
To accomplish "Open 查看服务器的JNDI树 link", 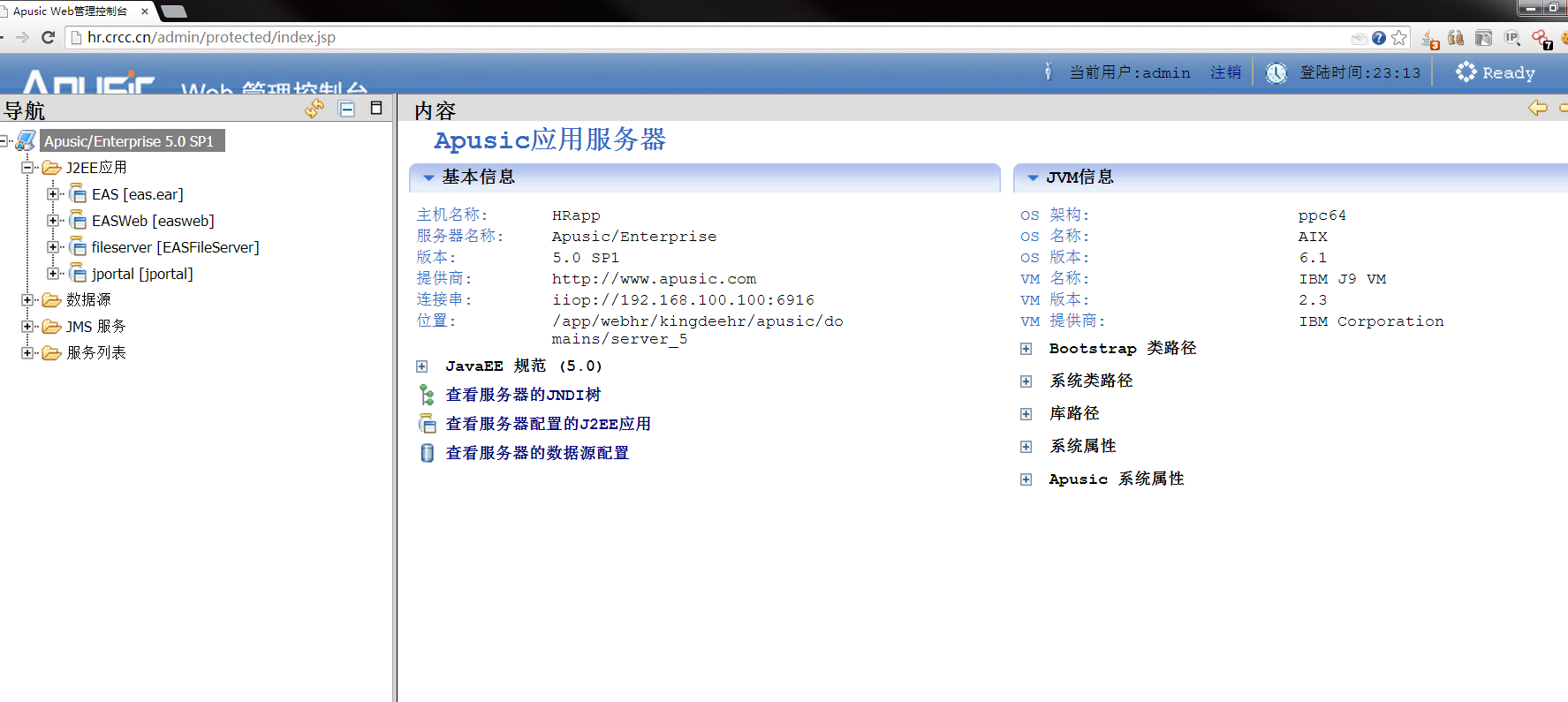I will [x=523, y=395].
